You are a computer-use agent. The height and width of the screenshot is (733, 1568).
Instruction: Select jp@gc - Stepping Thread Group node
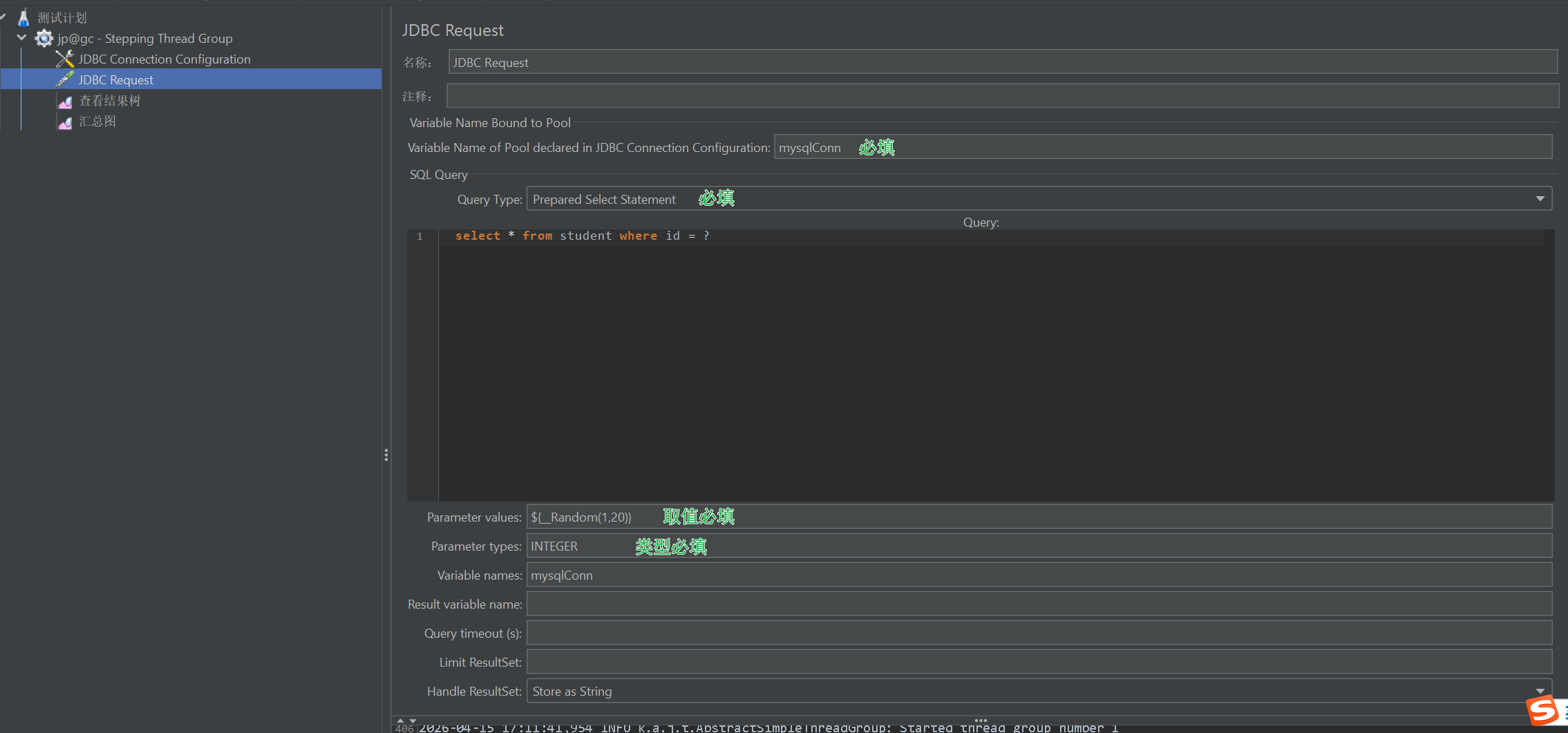click(x=145, y=39)
